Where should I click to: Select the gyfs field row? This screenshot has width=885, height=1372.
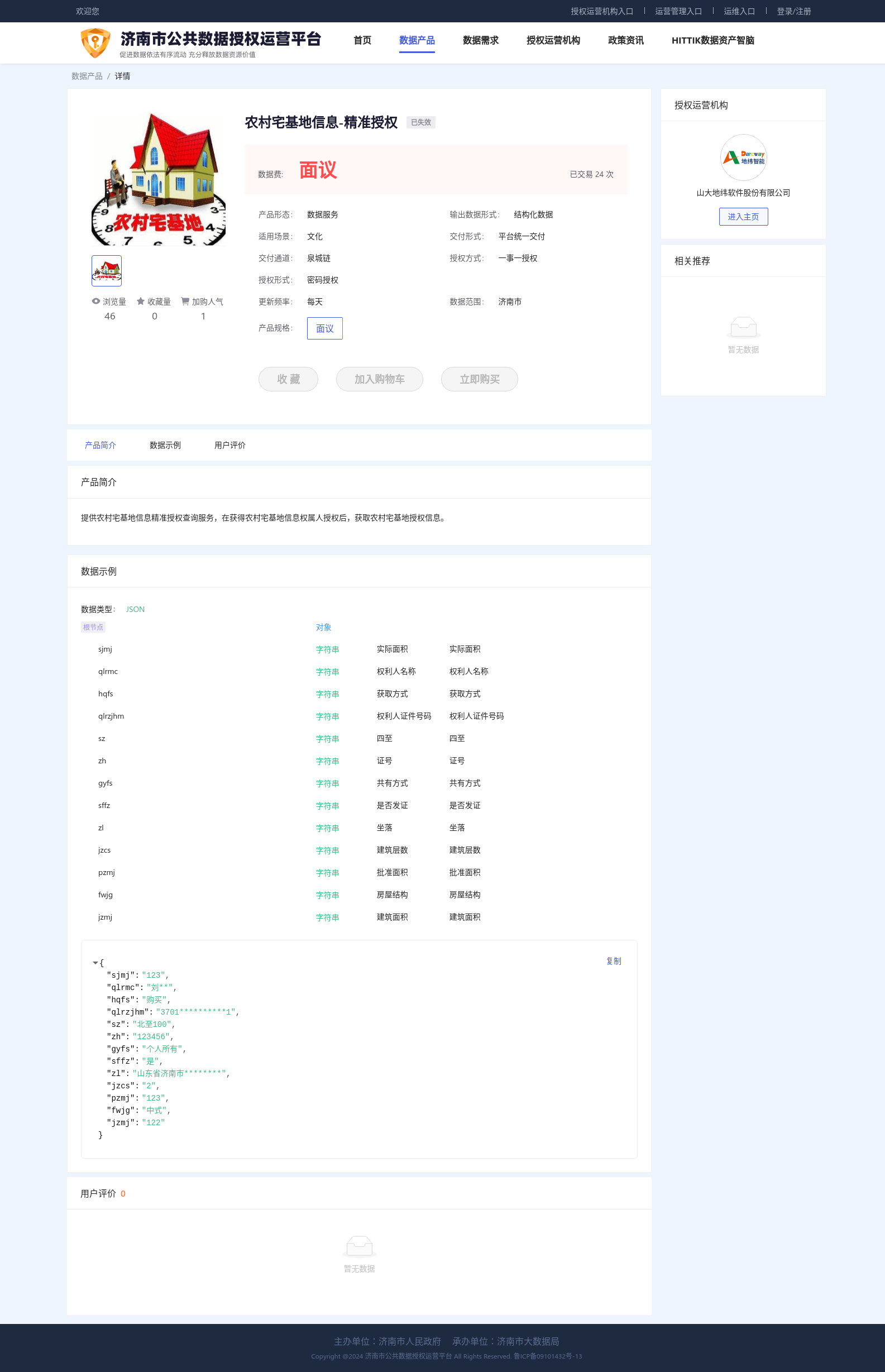[x=359, y=783]
